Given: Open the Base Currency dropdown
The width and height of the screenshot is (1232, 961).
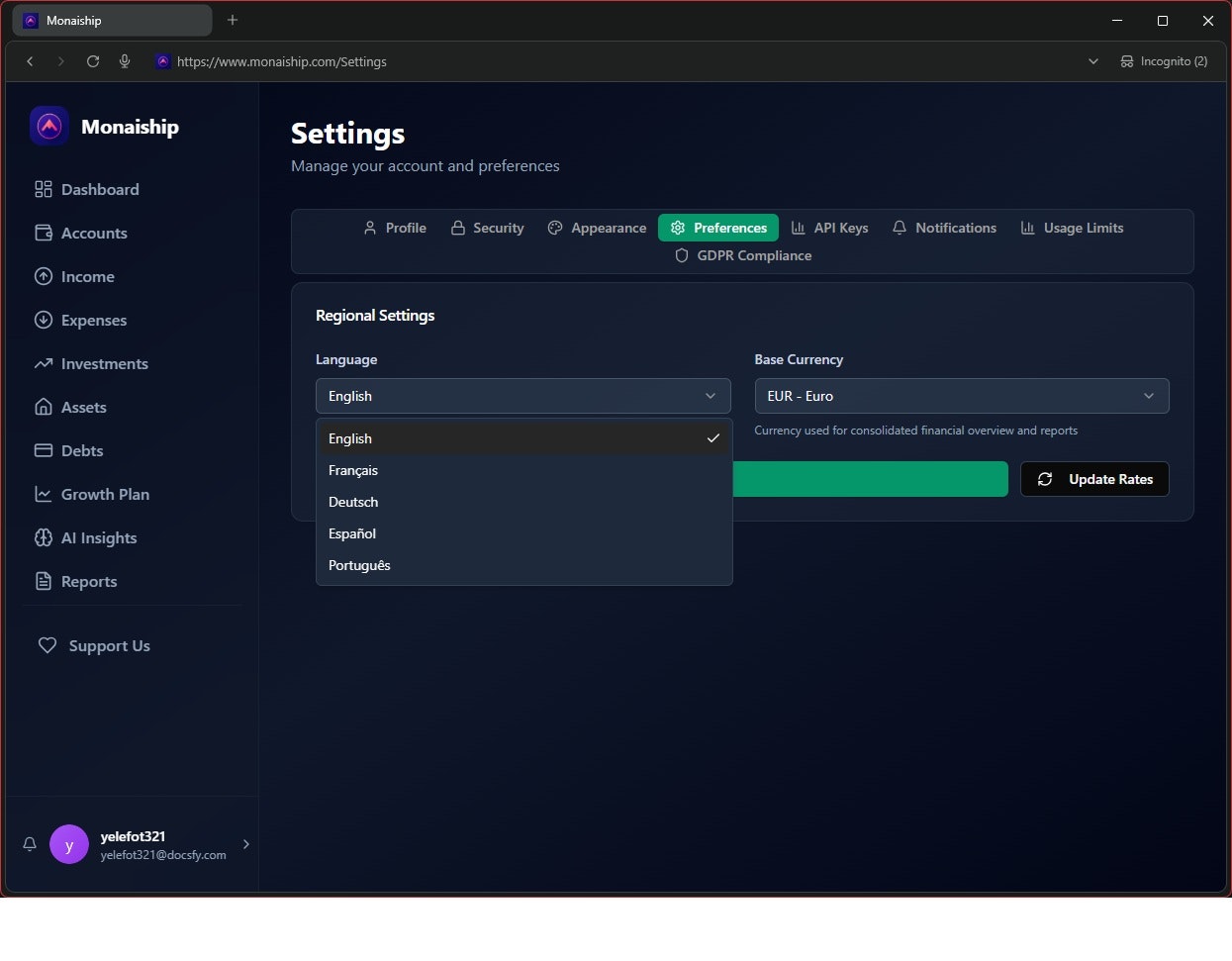Looking at the screenshot, I should [962, 396].
